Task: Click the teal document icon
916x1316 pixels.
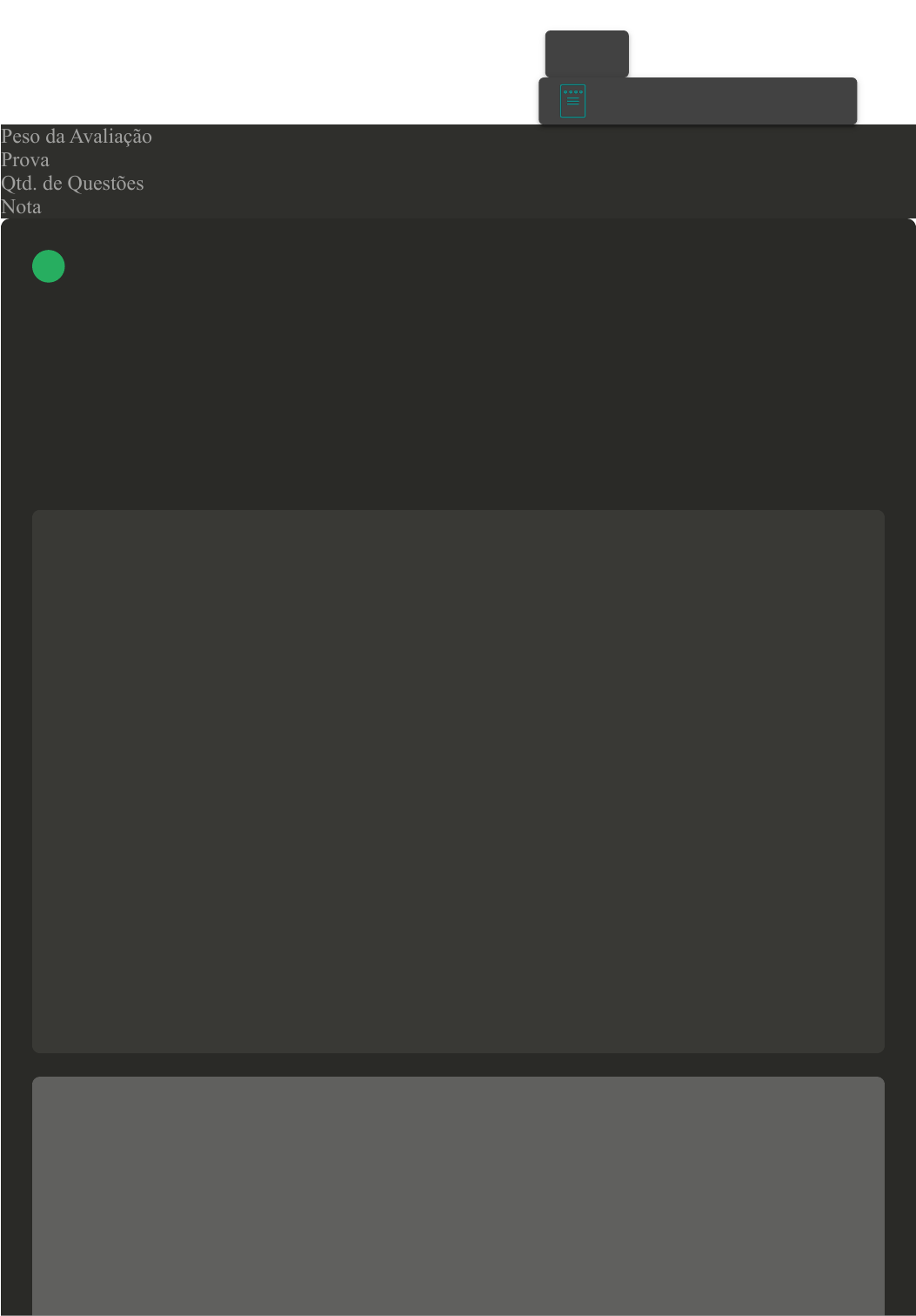Action: 572,101
